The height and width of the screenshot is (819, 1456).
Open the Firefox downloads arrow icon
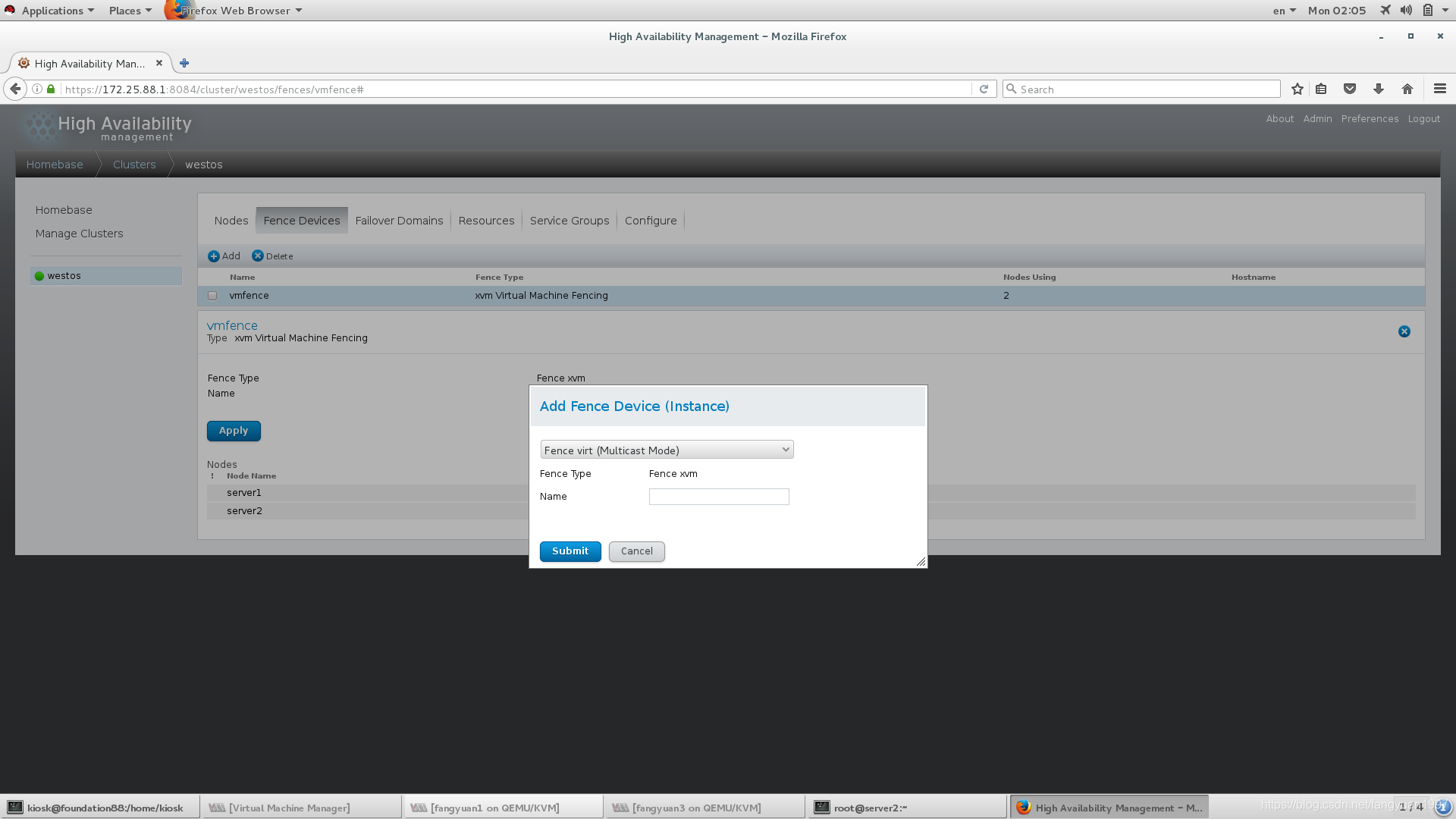click(x=1378, y=89)
